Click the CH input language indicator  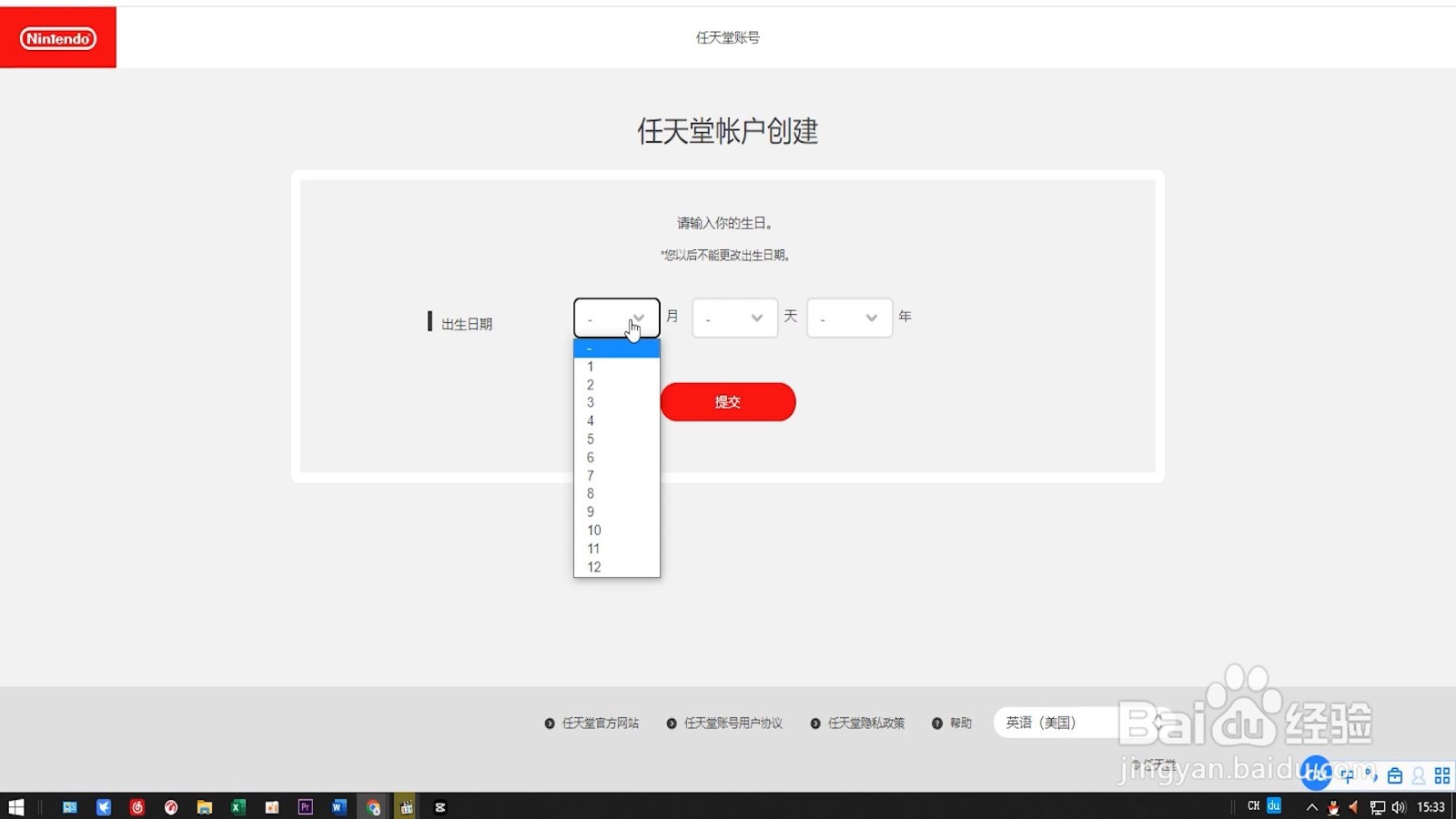(x=1254, y=805)
